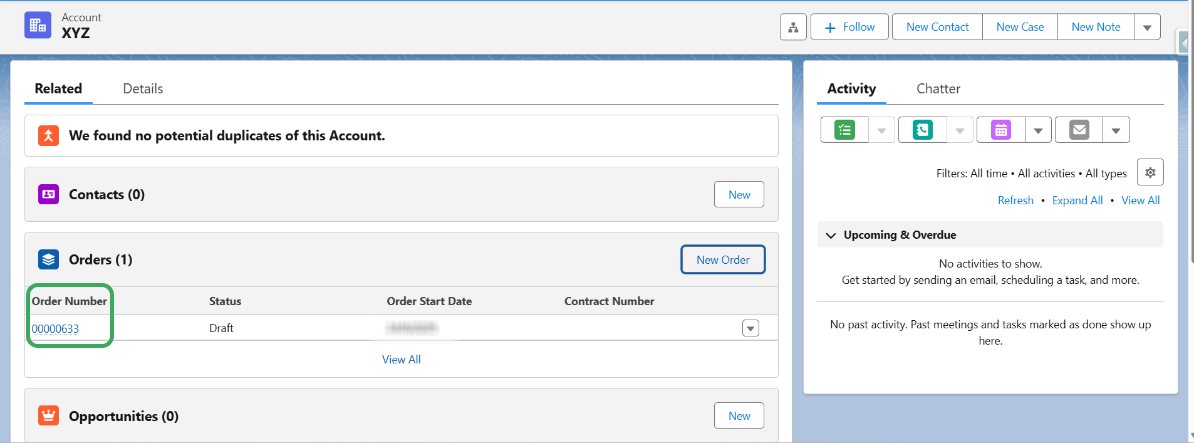
Task: Click the Email envelope icon
Action: [1079, 130]
